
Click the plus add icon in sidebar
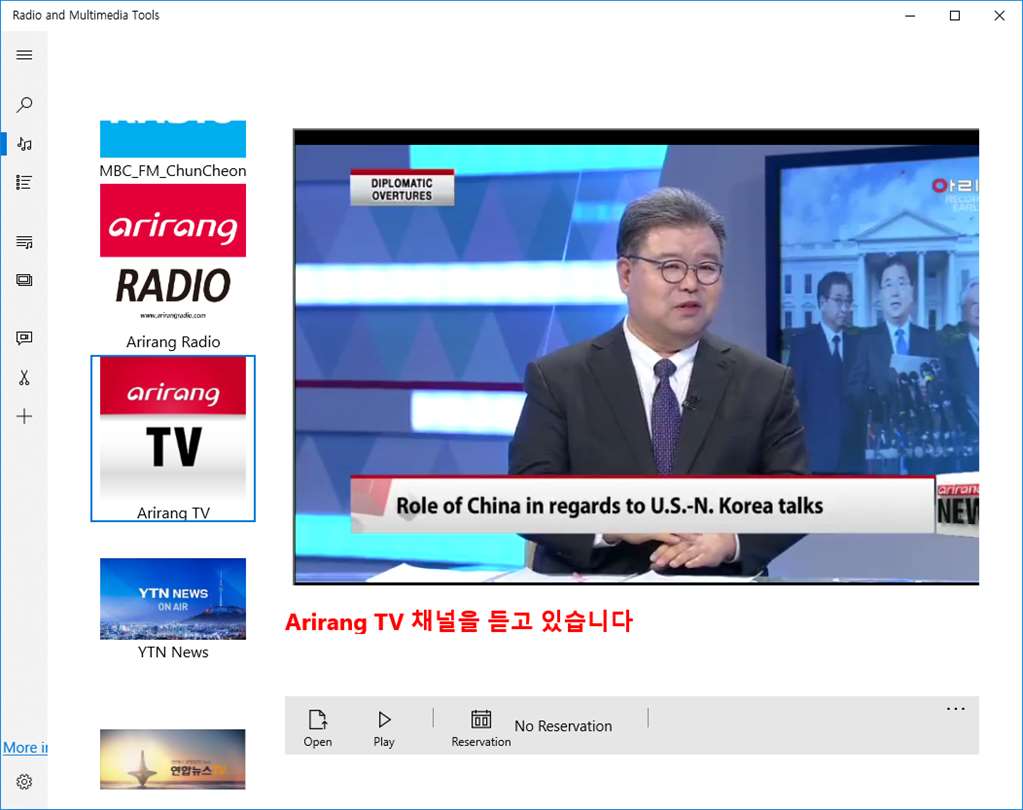click(24, 416)
